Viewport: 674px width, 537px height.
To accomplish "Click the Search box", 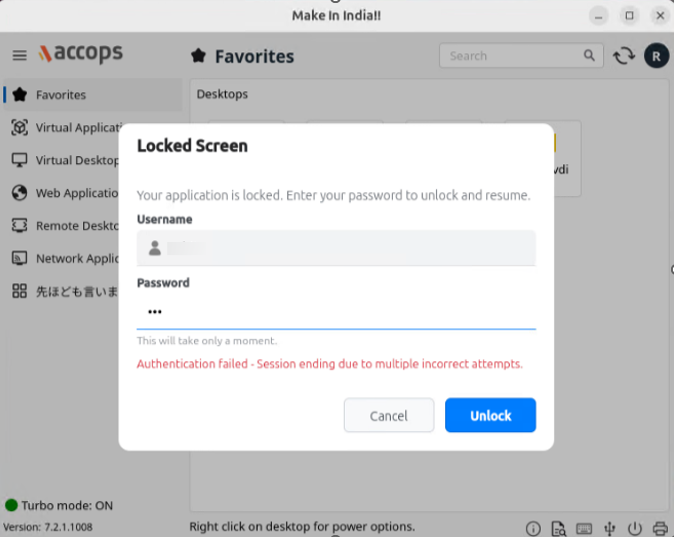I will click(x=521, y=55).
